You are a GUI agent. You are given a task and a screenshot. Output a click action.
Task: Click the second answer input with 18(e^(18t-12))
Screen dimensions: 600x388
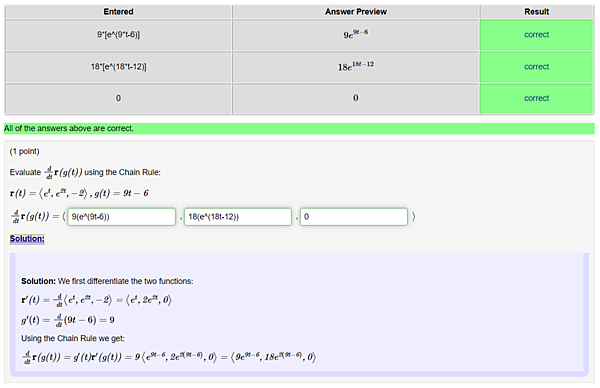click(x=238, y=217)
